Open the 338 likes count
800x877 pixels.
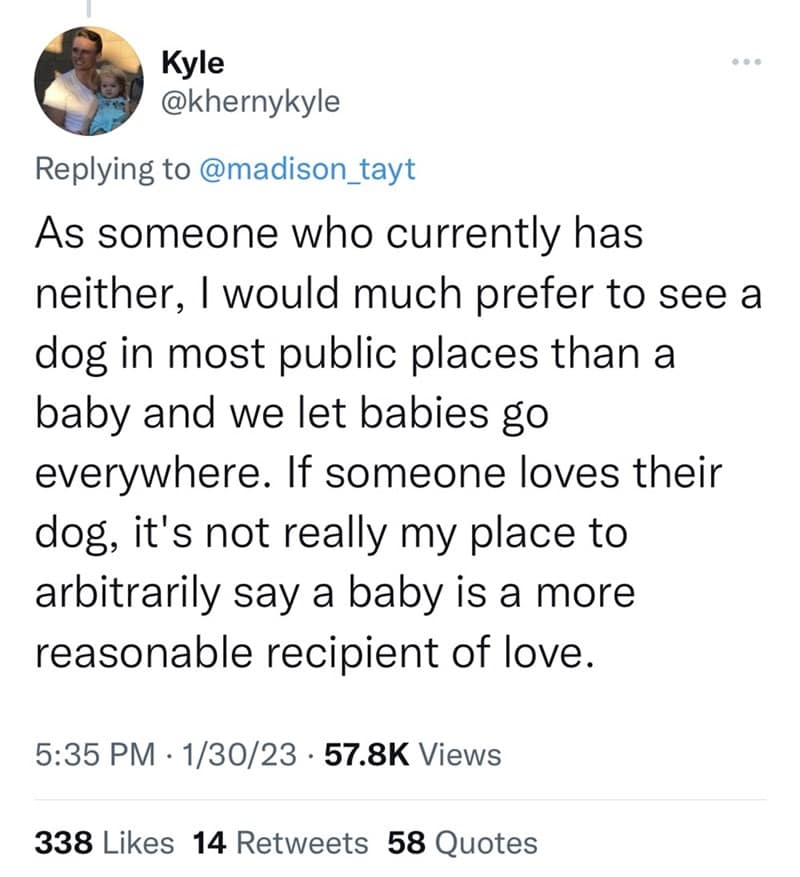tap(66, 843)
